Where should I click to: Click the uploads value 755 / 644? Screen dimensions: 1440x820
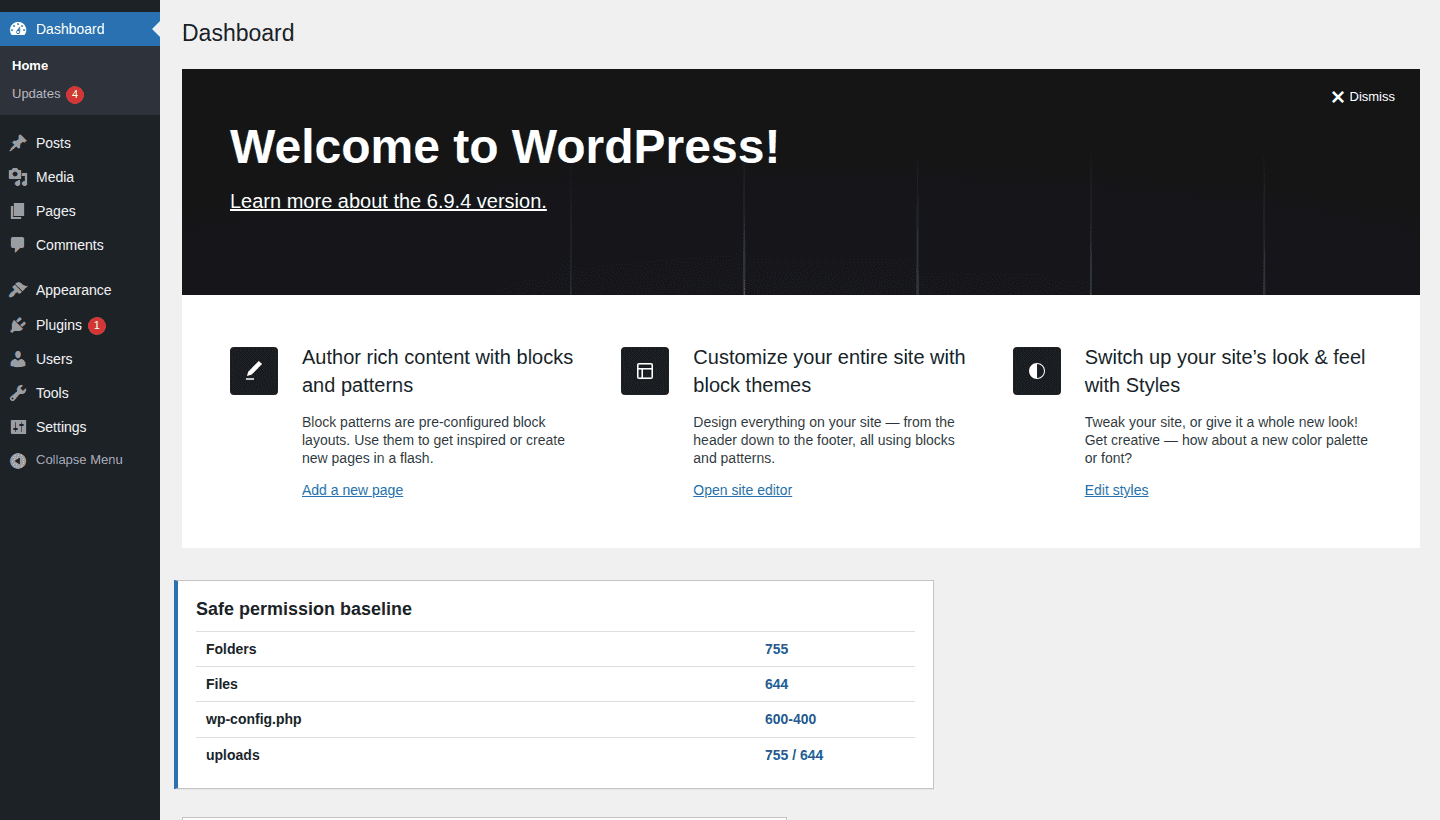pos(794,755)
